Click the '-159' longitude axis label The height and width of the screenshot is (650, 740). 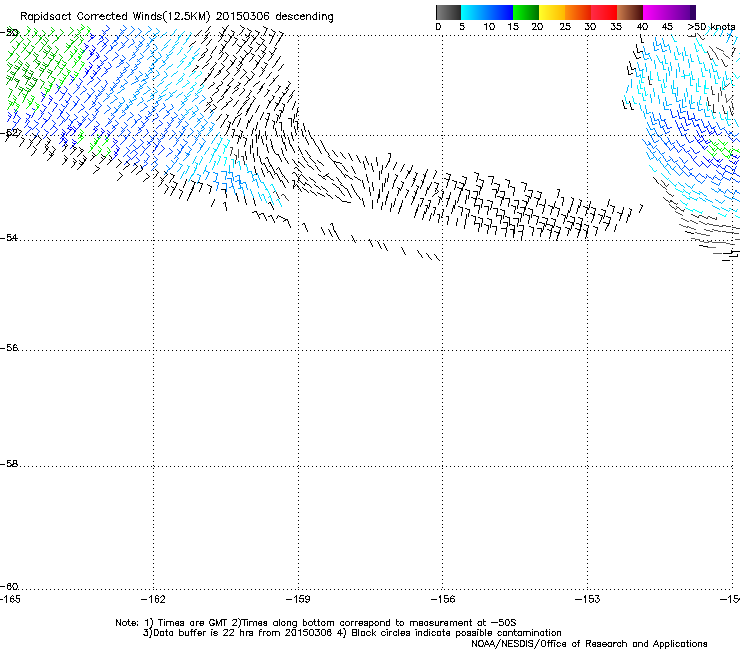[x=298, y=599]
